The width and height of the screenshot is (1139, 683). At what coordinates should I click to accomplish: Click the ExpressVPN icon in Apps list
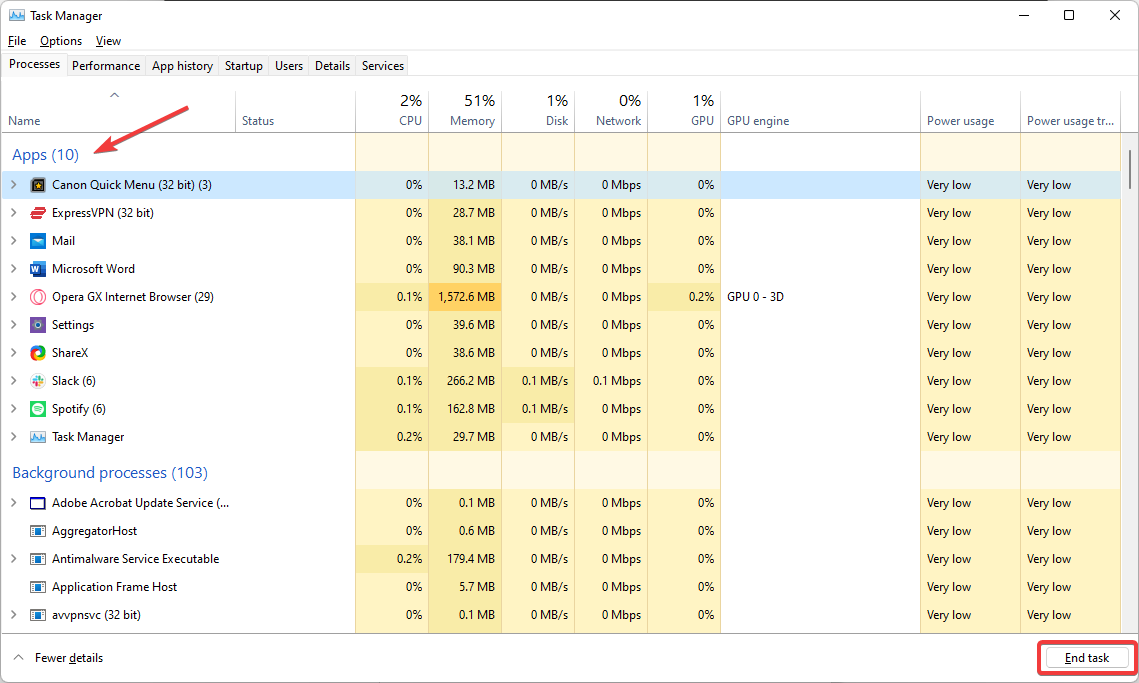pyautogui.click(x=38, y=213)
